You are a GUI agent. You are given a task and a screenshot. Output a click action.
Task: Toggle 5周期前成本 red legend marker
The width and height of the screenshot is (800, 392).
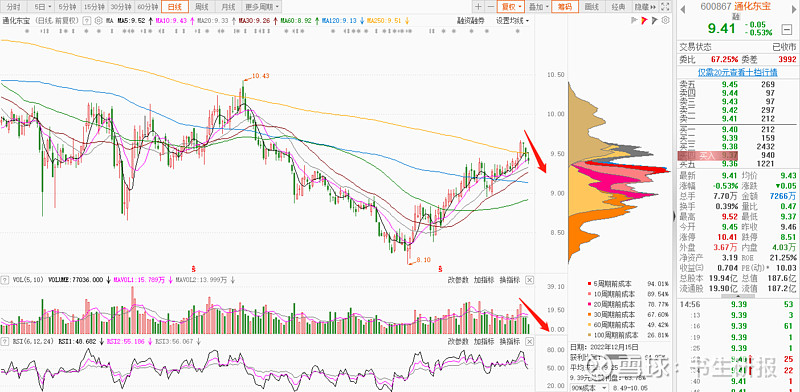coord(589,283)
